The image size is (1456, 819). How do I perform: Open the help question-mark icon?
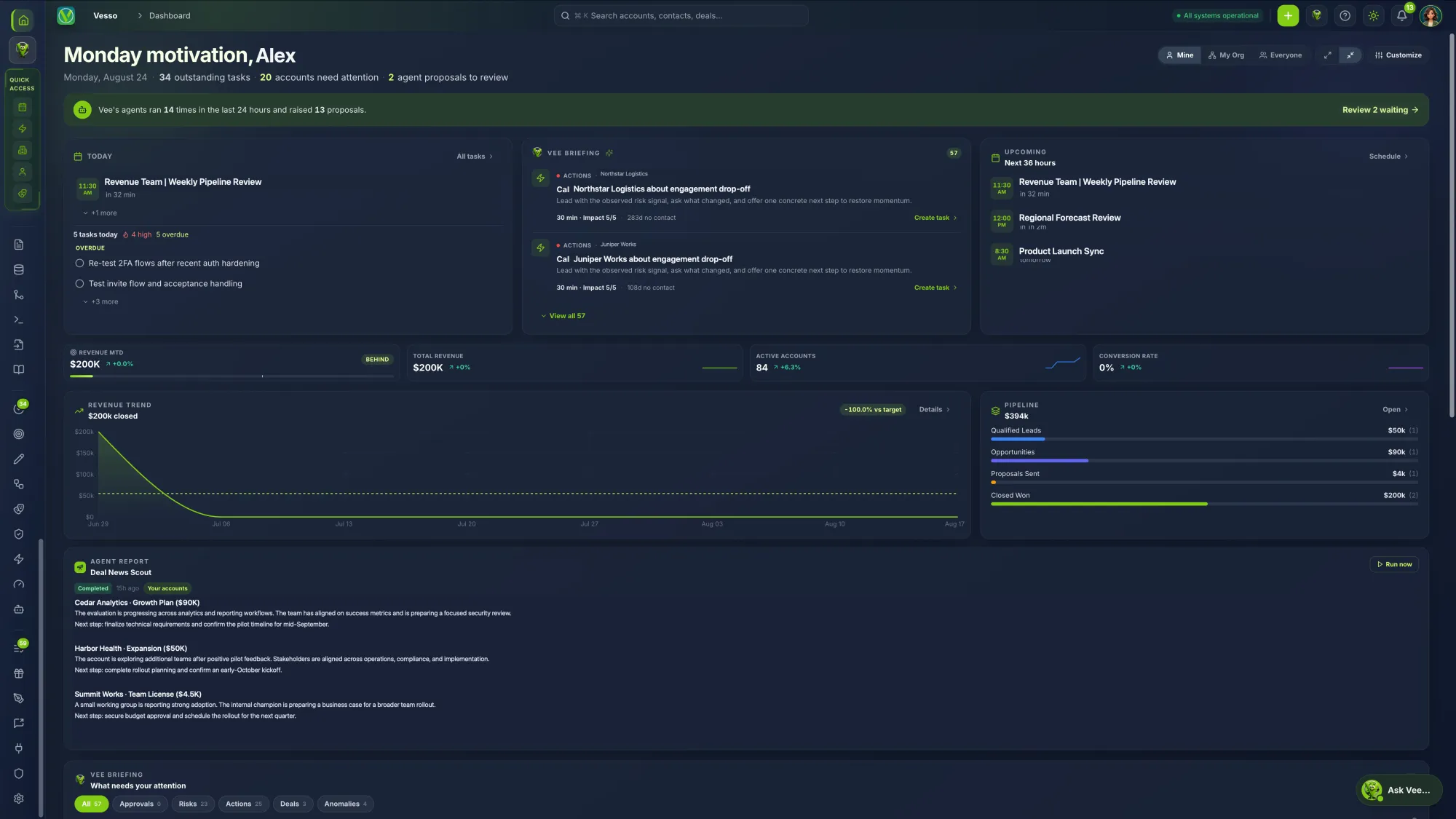click(1345, 15)
